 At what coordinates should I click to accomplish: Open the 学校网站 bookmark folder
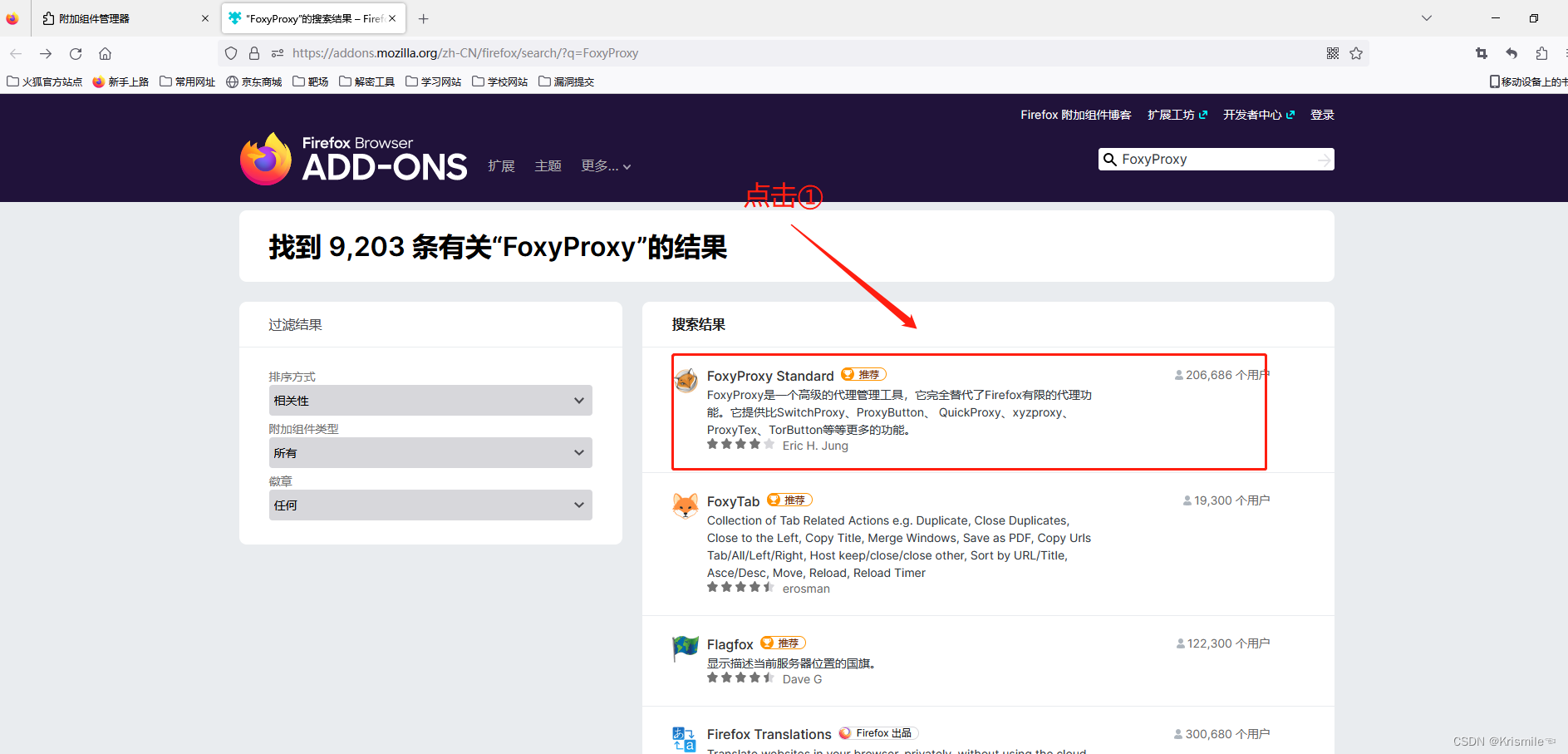click(x=500, y=81)
